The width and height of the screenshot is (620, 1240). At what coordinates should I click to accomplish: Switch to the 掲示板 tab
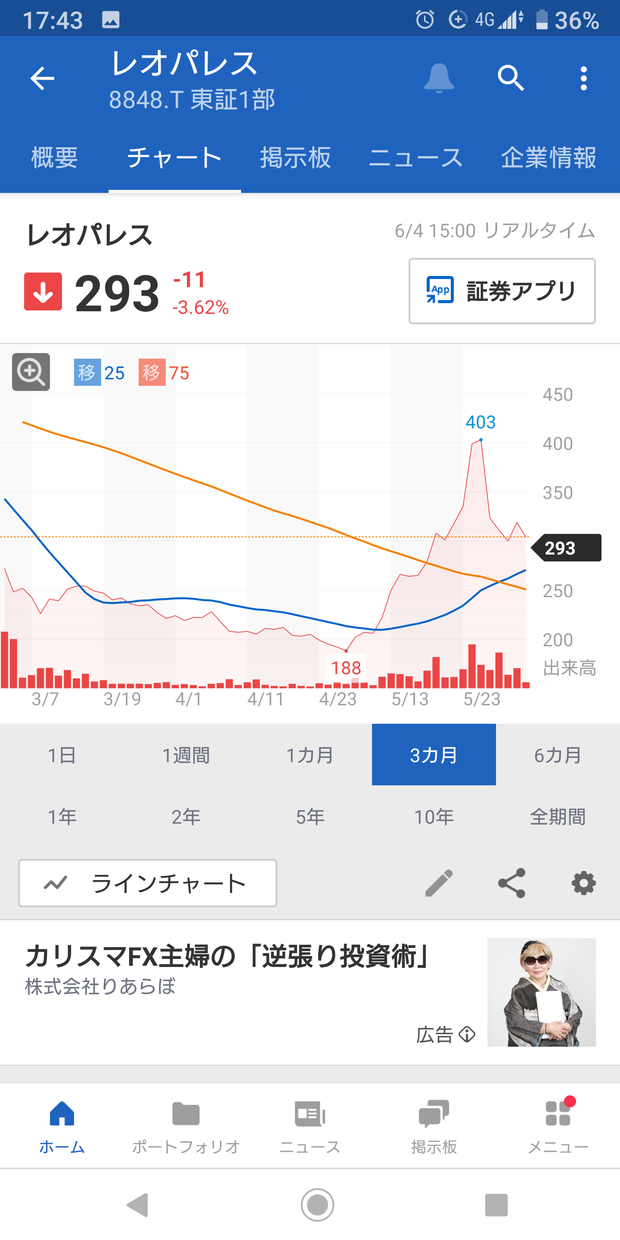point(295,158)
